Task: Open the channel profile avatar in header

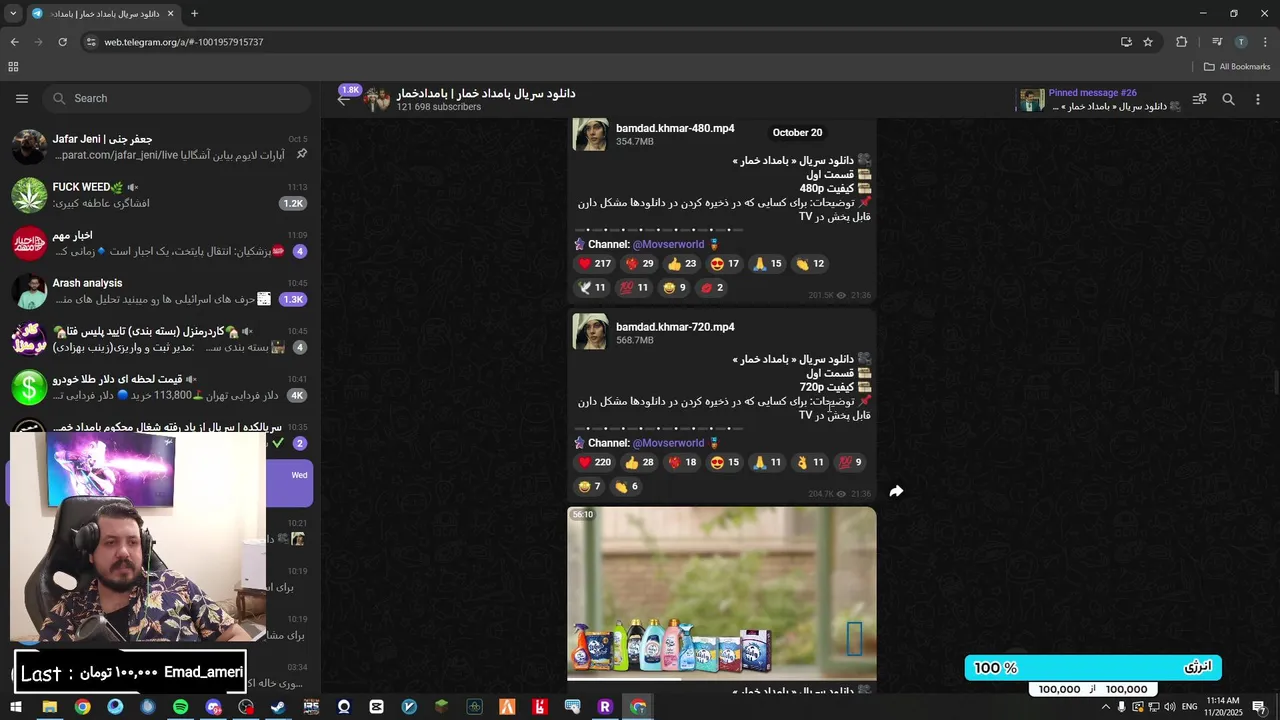Action: point(377,99)
